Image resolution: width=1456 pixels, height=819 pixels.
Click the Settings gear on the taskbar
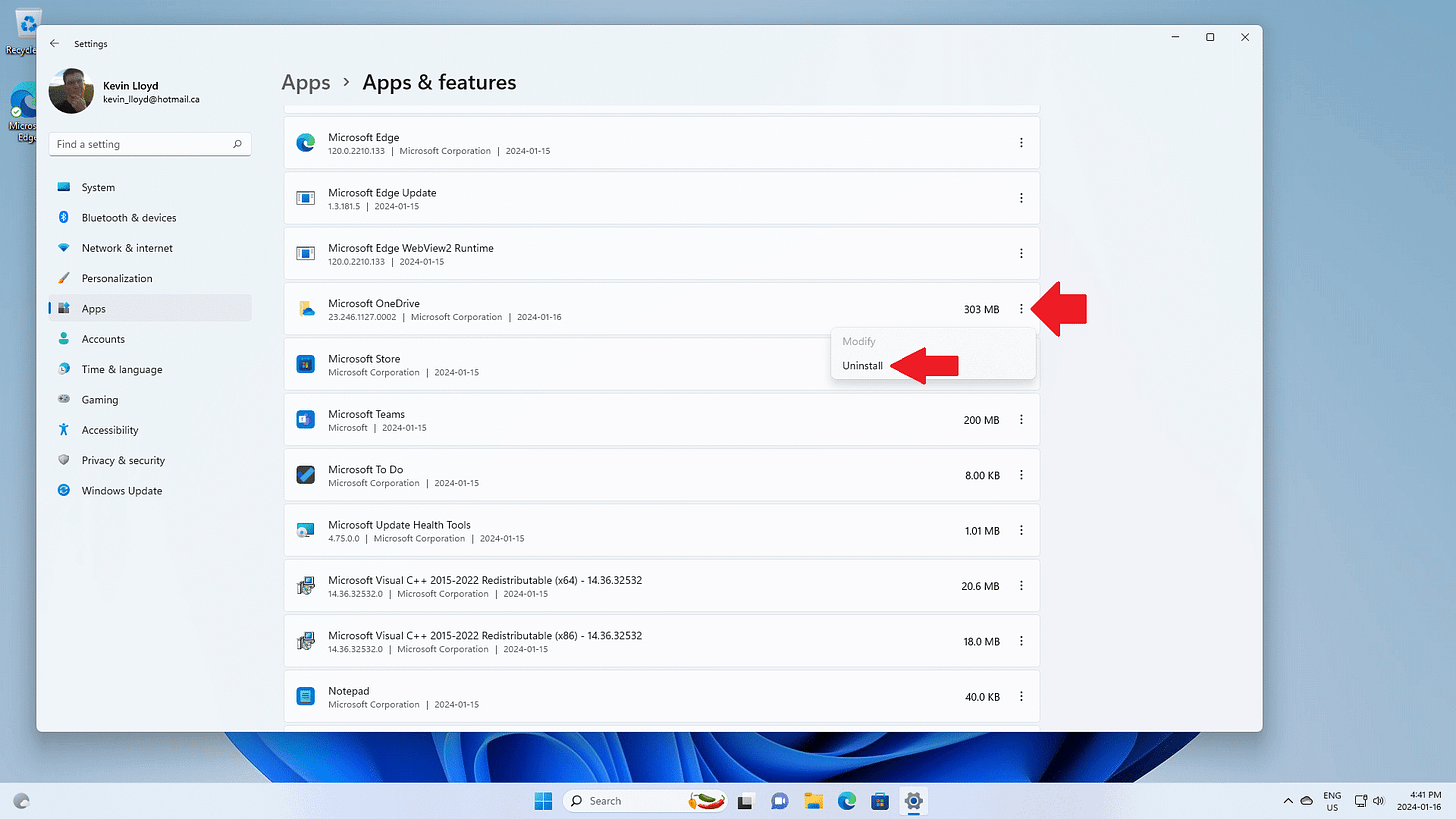pyautogui.click(x=914, y=801)
